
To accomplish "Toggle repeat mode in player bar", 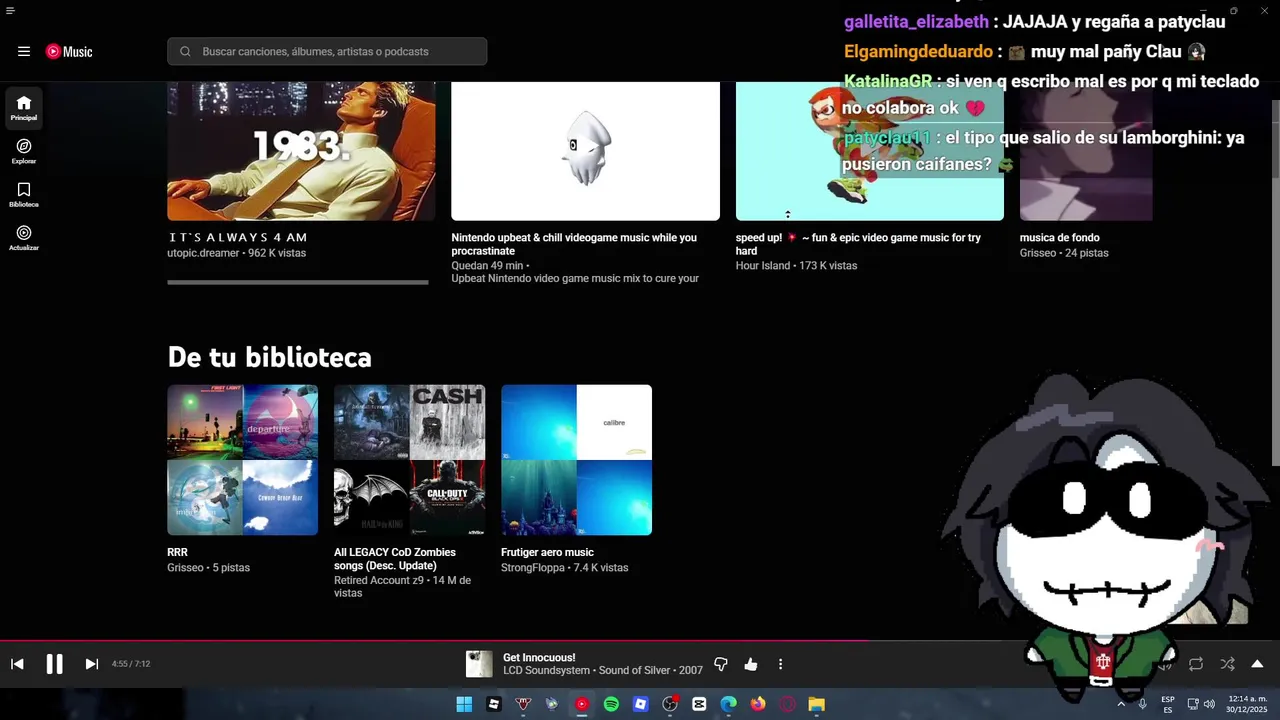I will 1196,664.
